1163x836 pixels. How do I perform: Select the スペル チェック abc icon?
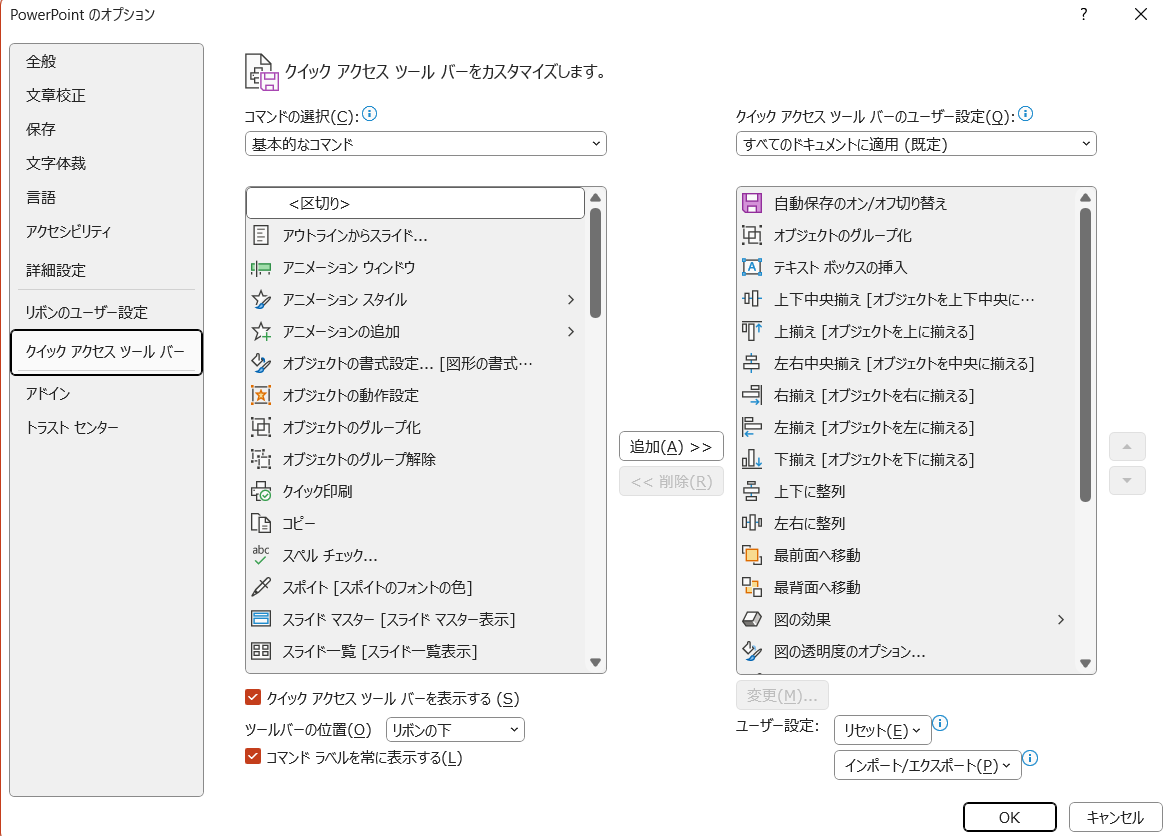(260, 555)
